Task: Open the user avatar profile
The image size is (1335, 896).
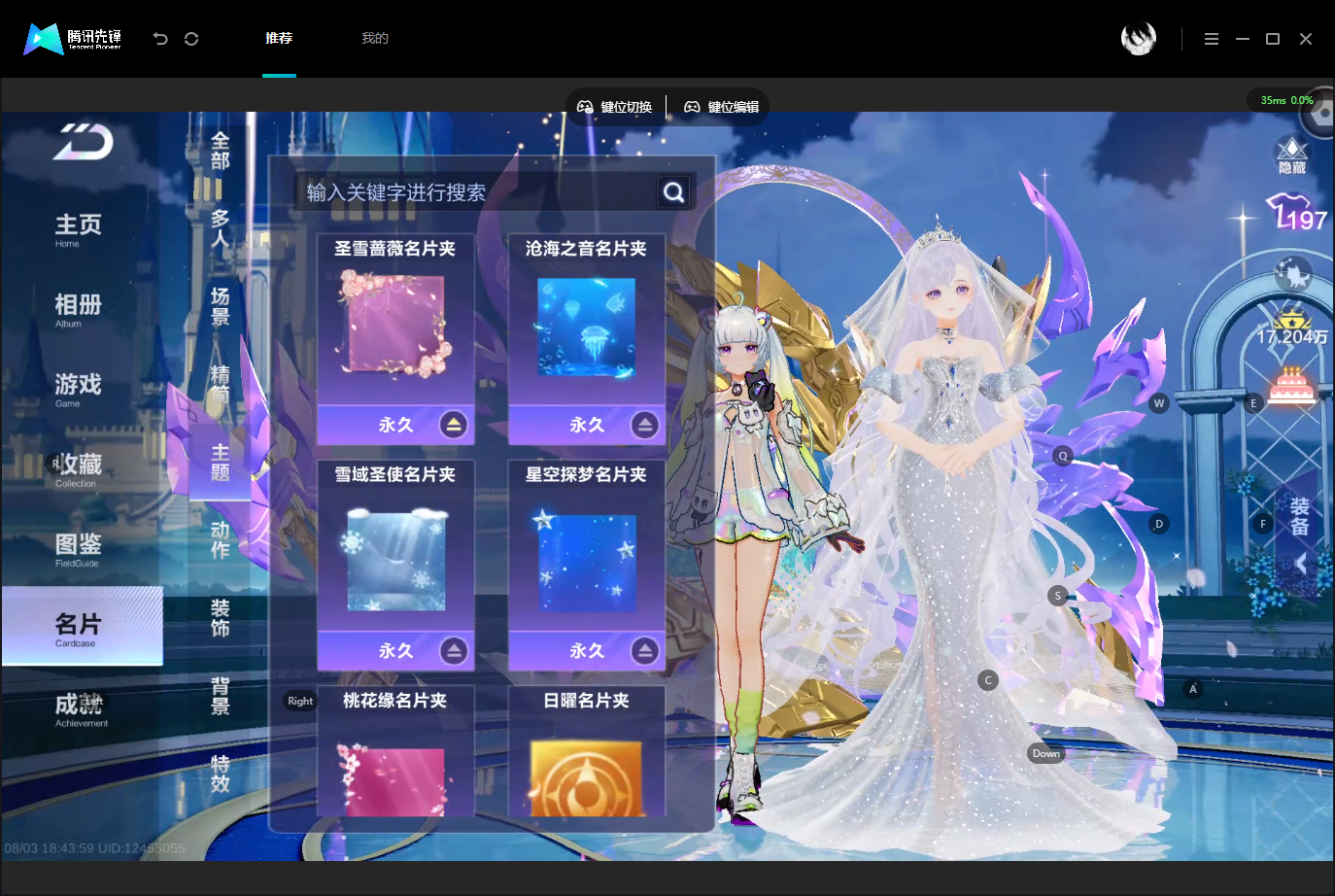Action: pyautogui.click(x=1138, y=39)
